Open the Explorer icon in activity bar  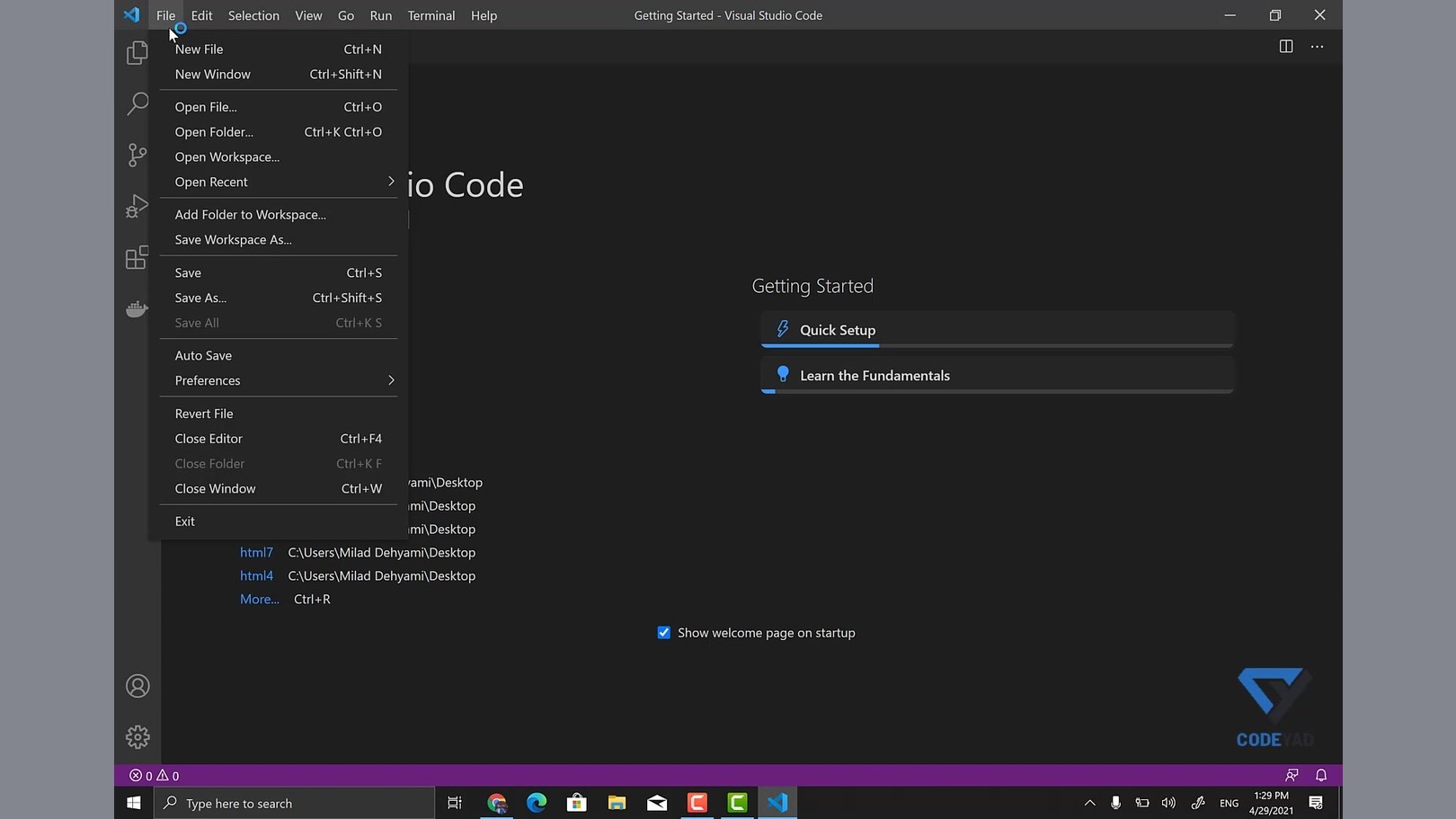coord(138,53)
